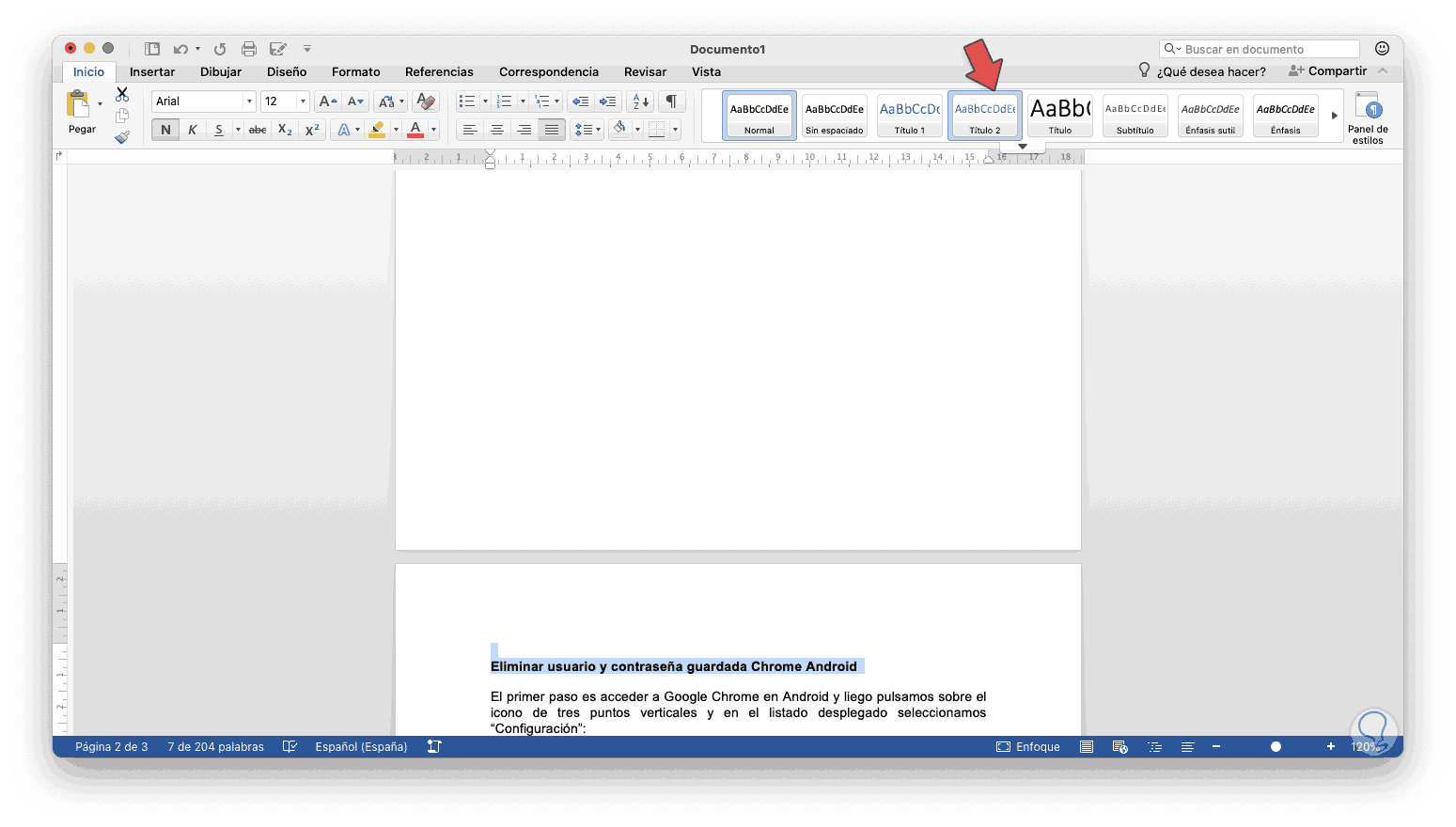The width and height of the screenshot is (1456, 827).
Task: Switch to the Referencias tab
Action: (x=439, y=71)
